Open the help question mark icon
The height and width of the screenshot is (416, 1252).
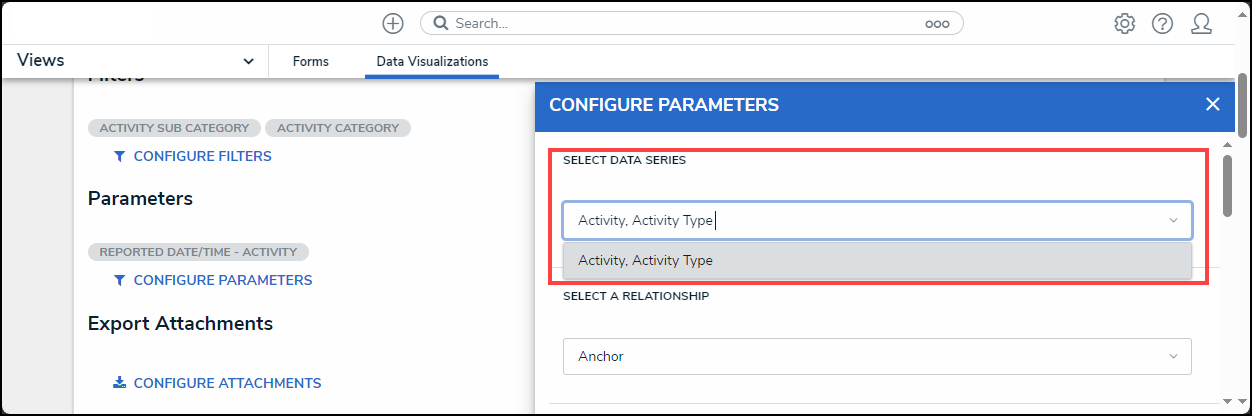[1162, 23]
